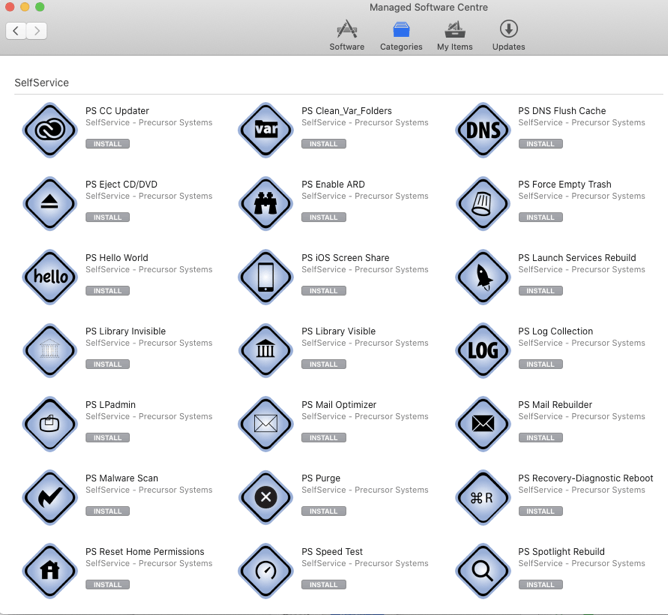This screenshot has height=615, width=668.
Task: Install PS DNS Flush Cache
Action: (x=540, y=144)
